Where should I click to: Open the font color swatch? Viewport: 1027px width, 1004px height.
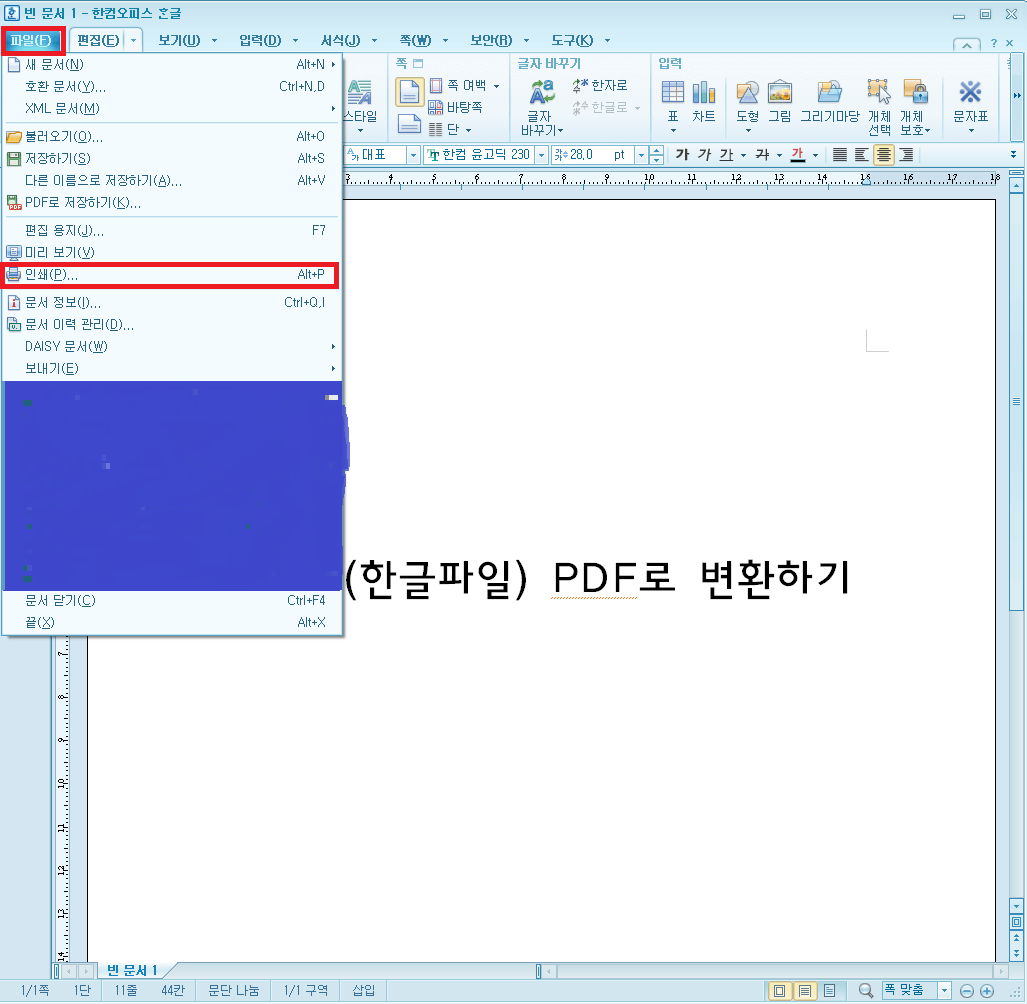[800, 155]
